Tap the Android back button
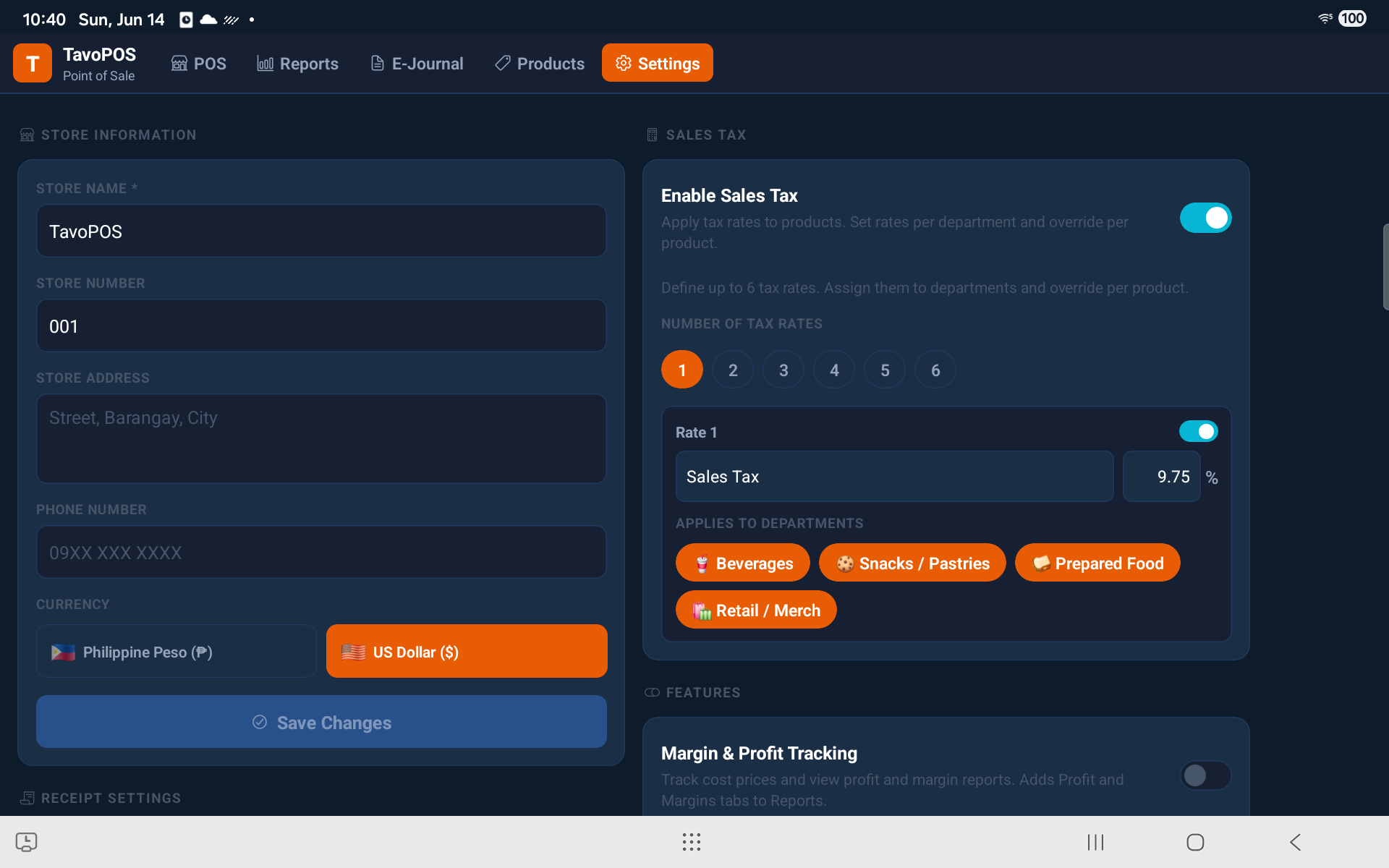Viewport: 1389px width, 868px height. pyautogui.click(x=1295, y=842)
